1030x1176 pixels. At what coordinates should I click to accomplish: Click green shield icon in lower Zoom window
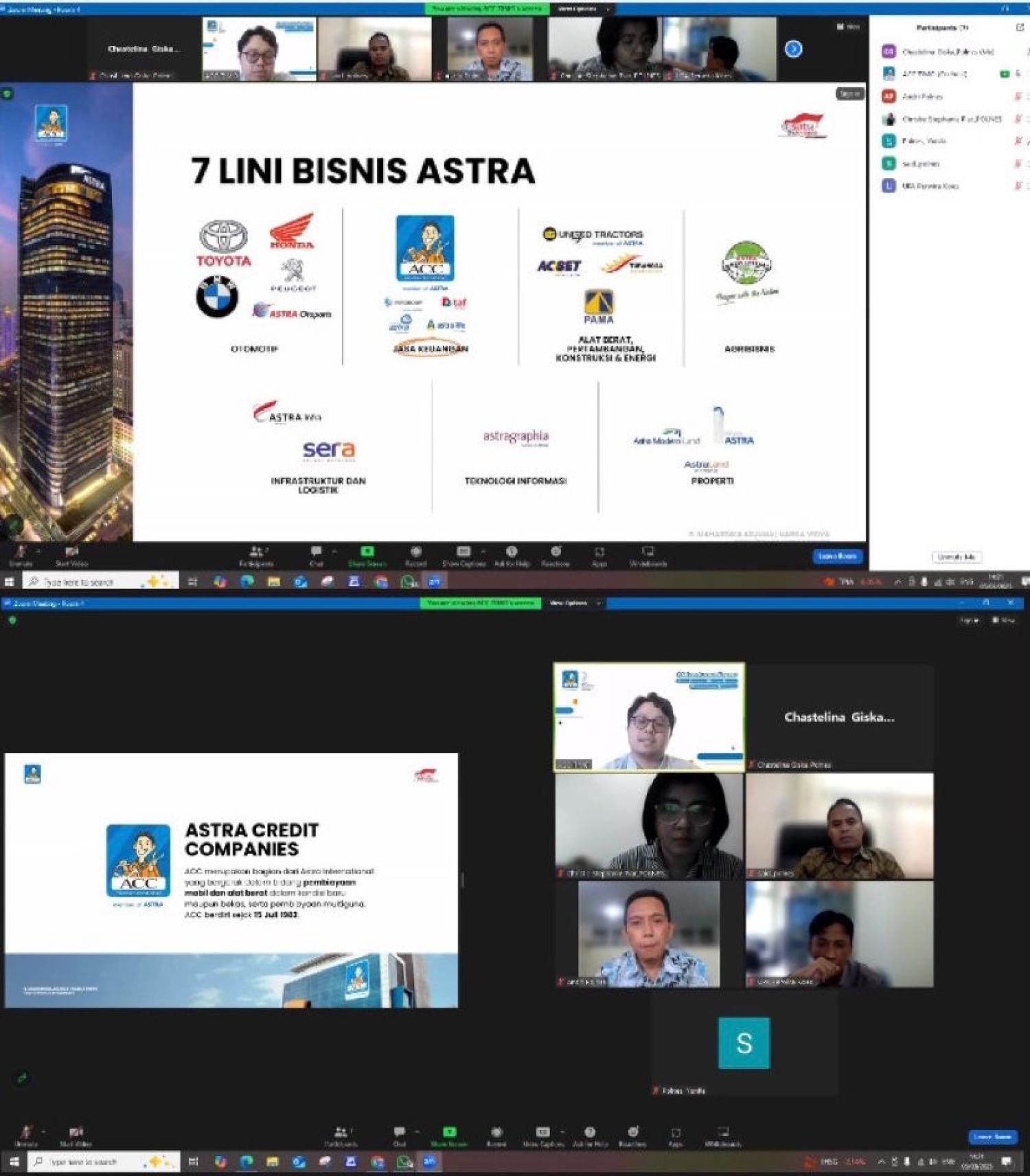click(x=12, y=620)
